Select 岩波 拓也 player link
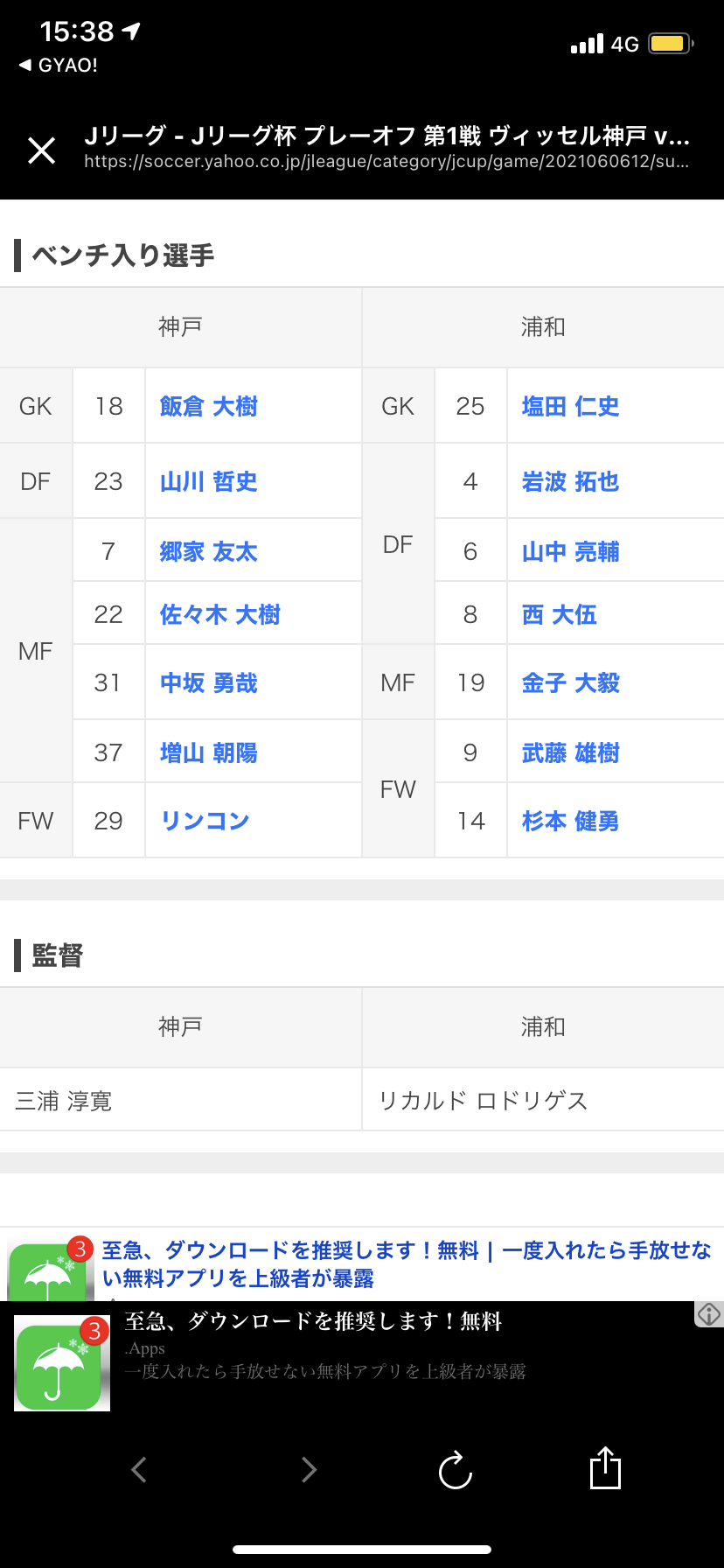 [x=570, y=482]
